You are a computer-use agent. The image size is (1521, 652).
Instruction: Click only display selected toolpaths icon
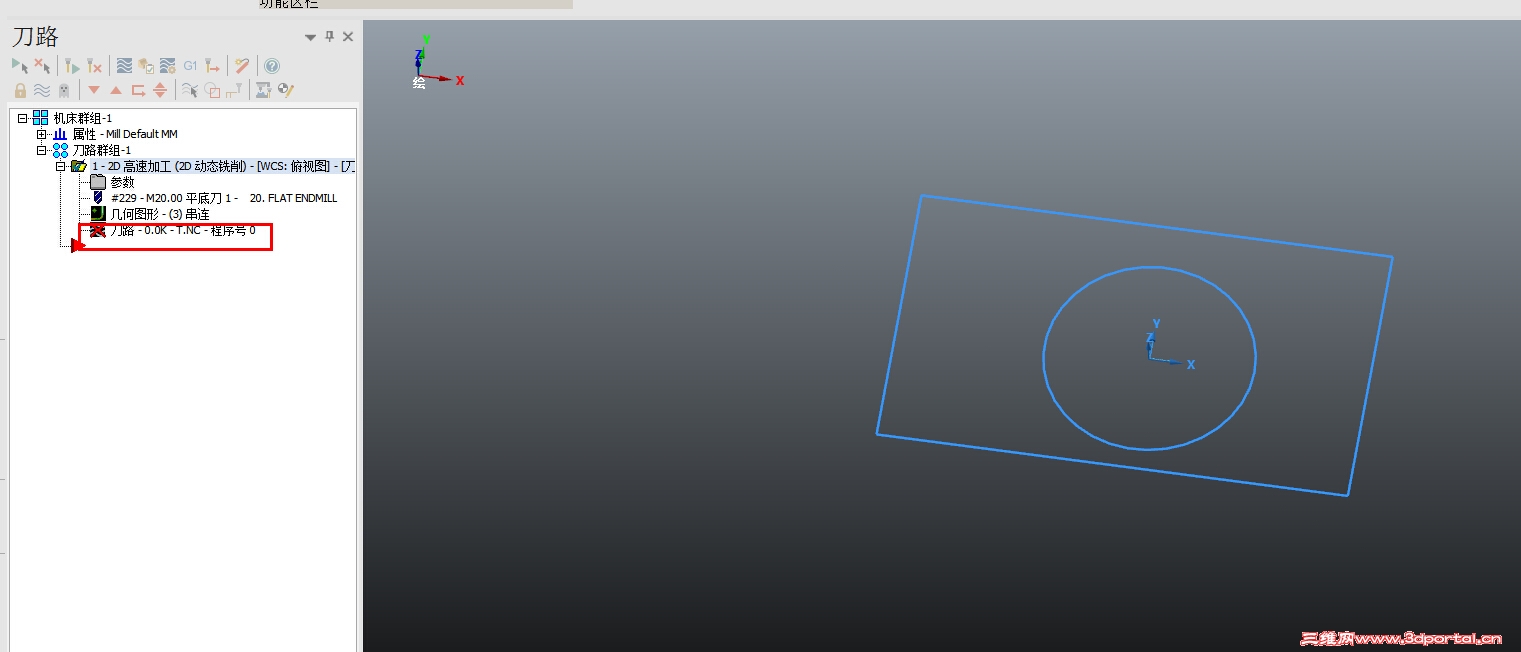pos(190,90)
